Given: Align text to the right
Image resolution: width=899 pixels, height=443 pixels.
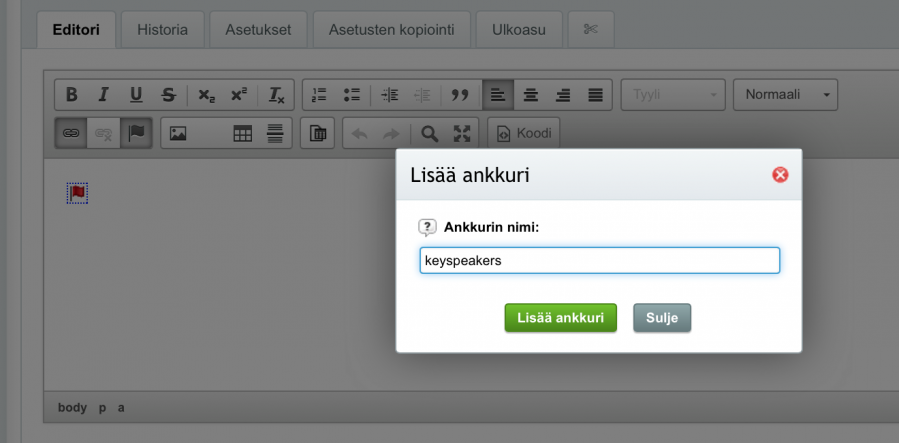Looking at the screenshot, I should [563, 95].
